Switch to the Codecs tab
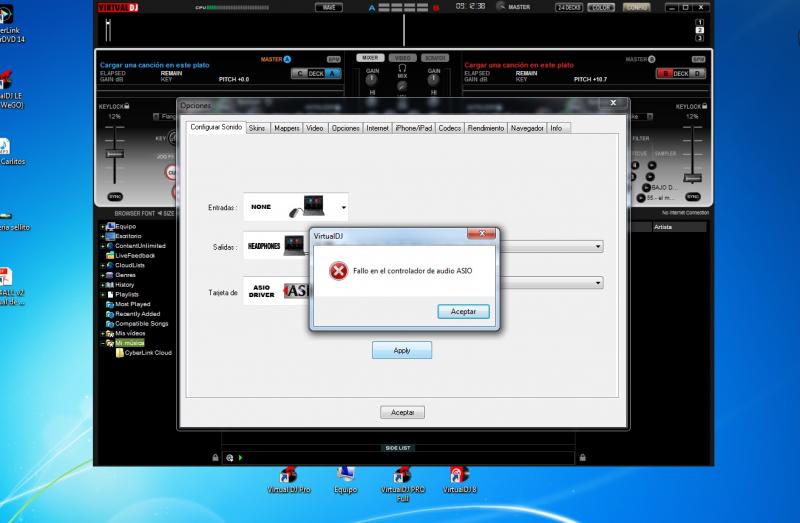800x523 pixels. 449,128
